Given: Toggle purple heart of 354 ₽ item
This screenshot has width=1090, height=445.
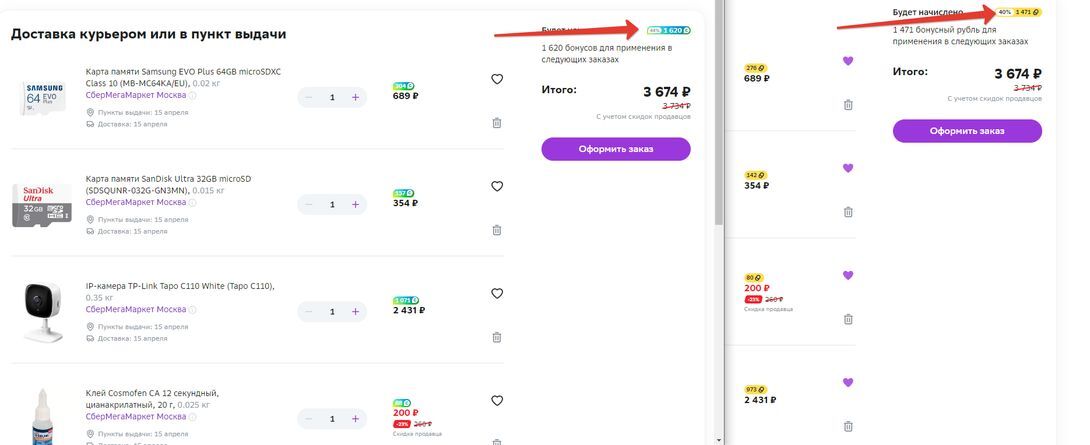Looking at the screenshot, I should coord(847,168).
